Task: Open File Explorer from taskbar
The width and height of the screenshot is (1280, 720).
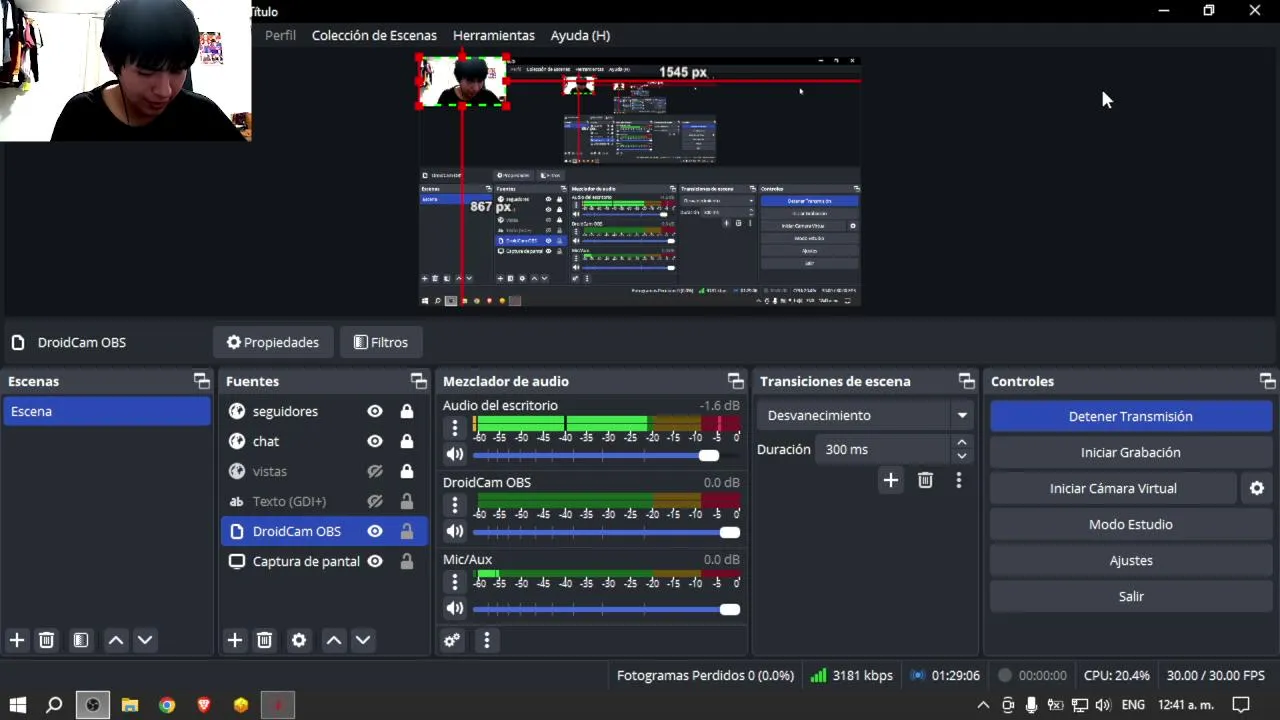Action: coord(130,705)
